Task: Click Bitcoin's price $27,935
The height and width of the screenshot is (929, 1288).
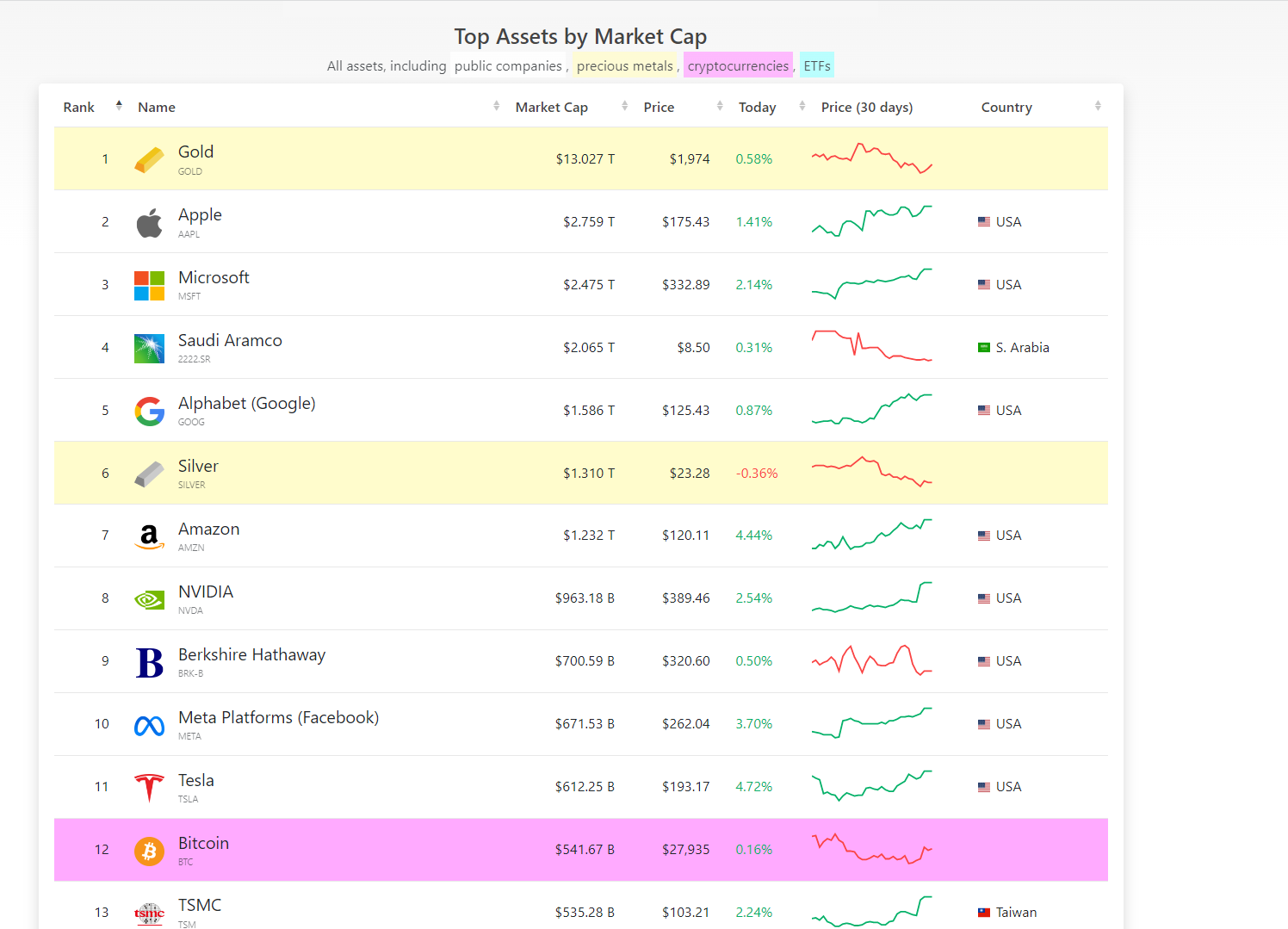Action: pos(686,850)
